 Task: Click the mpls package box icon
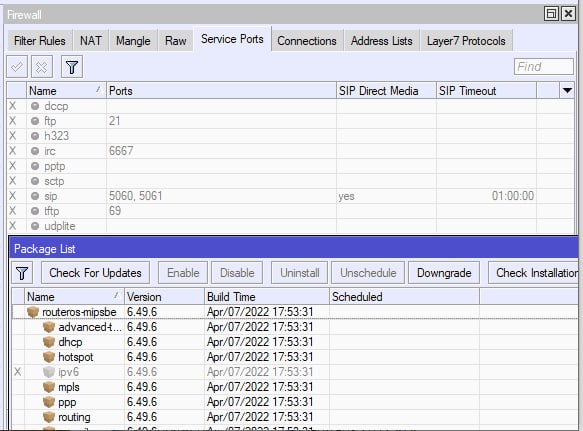click(49, 387)
